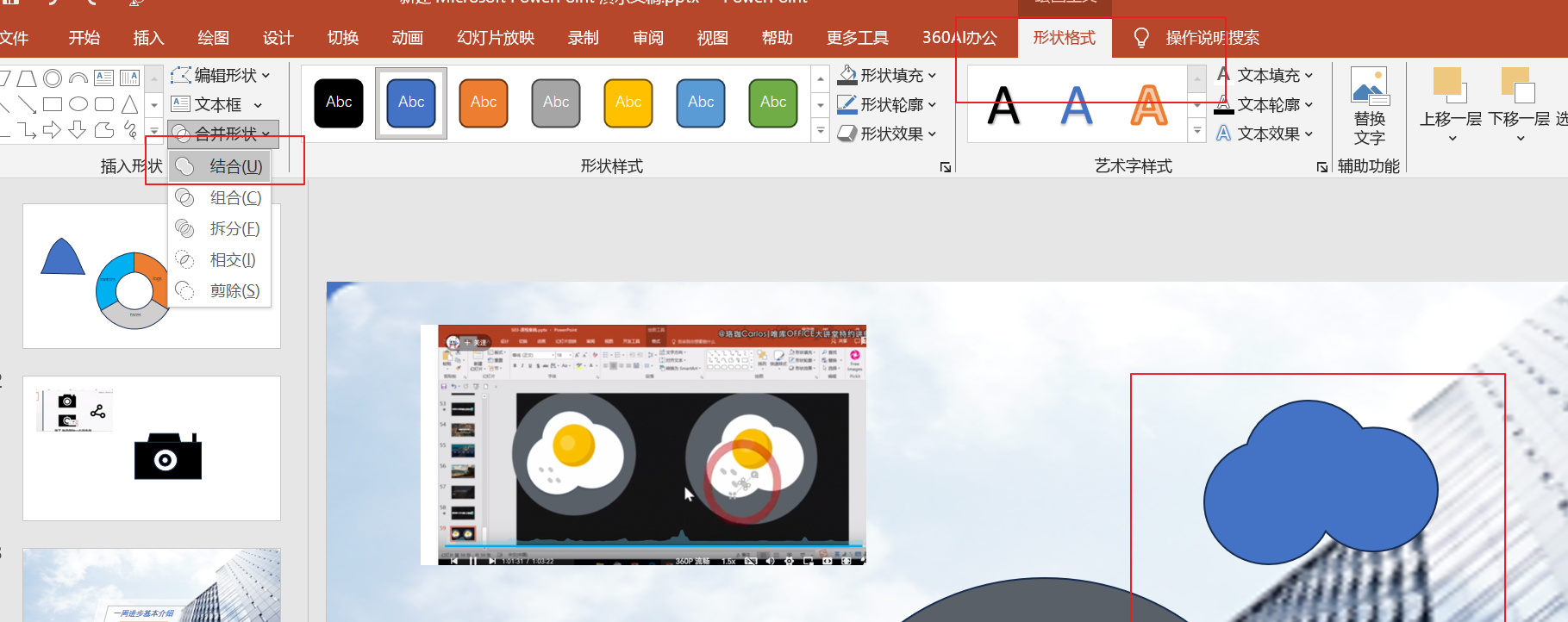Select slide thumbnail with donut chart shapes
The width and height of the screenshot is (1568, 622).
152,276
